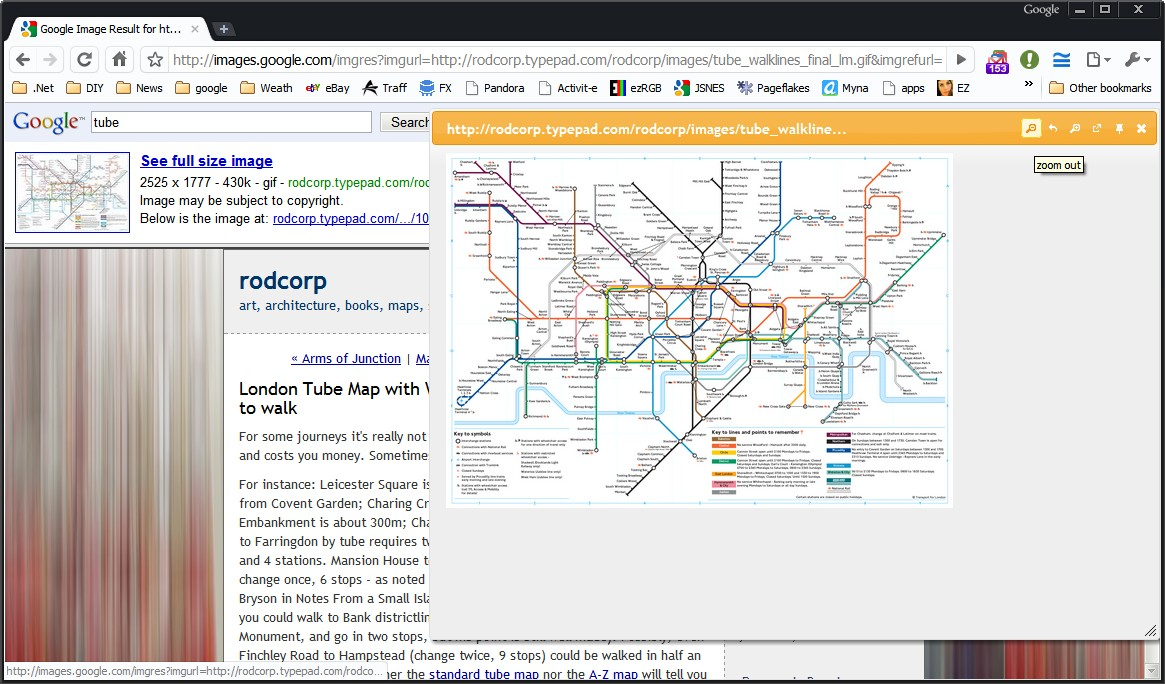Pin the image preview panel

tap(1119, 128)
